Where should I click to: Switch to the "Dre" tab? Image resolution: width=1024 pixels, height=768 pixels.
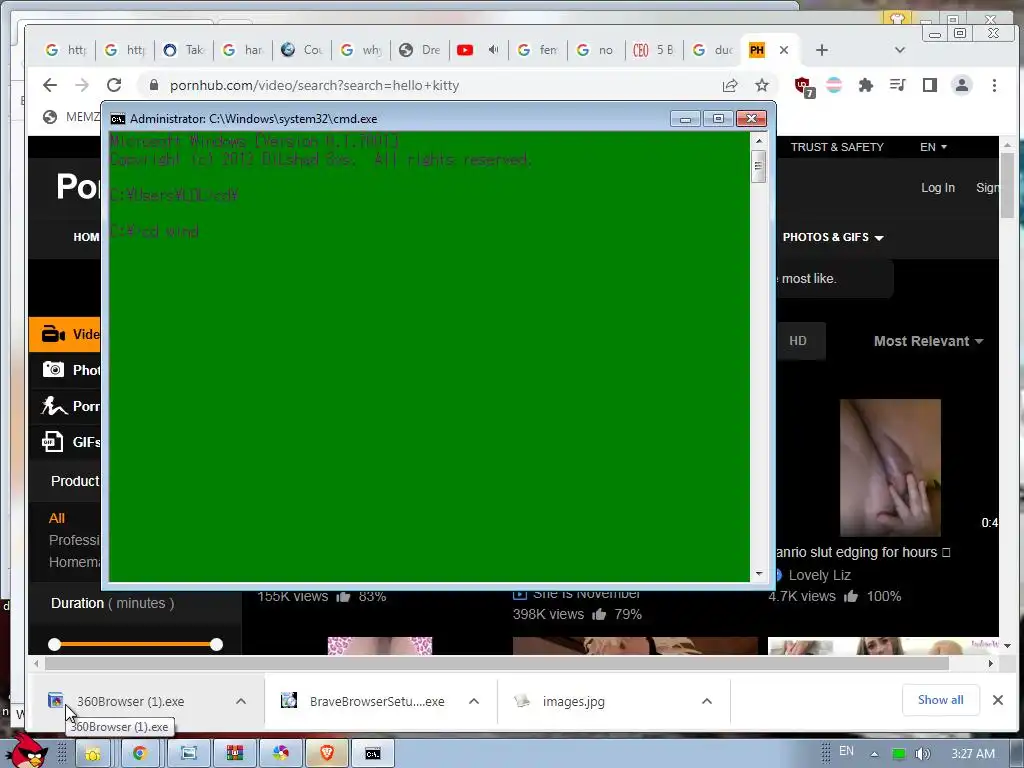click(x=420, y=50)
